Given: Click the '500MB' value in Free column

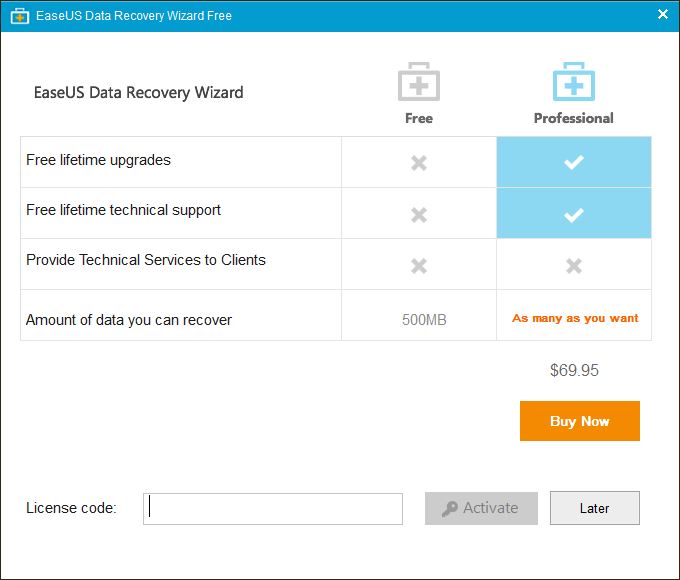Looking at the screenshot, I should 424,320.
